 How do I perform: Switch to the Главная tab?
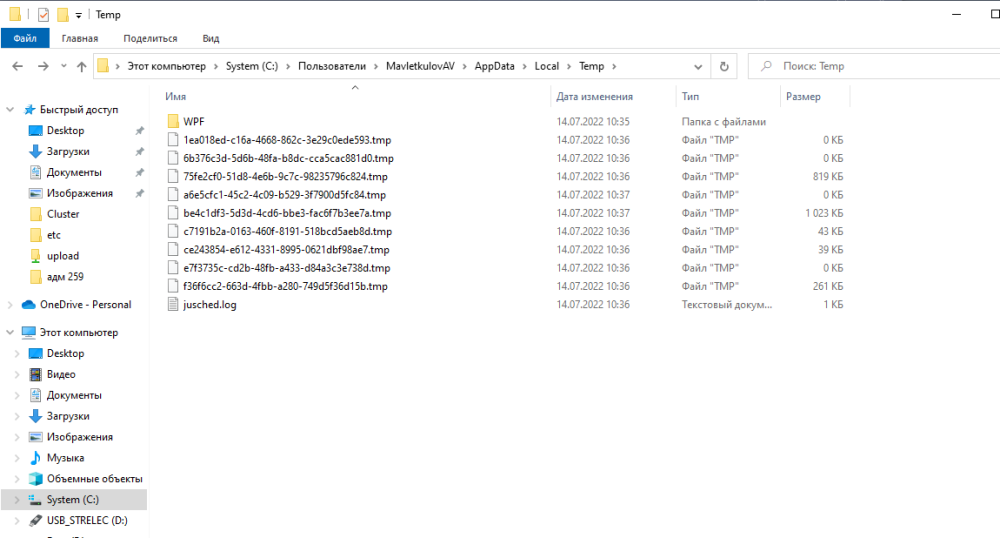tap(80, 38)
